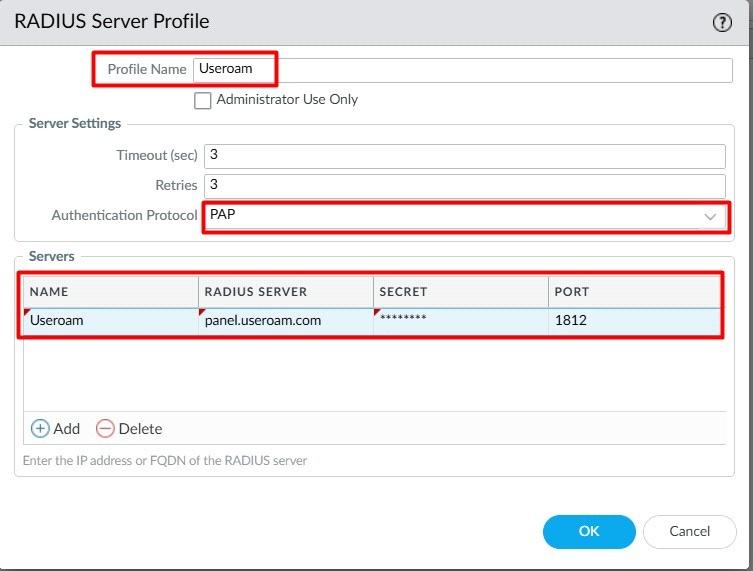
Task: Sort by RADIUS SERVER column header
Action: [x=286, y=292]
